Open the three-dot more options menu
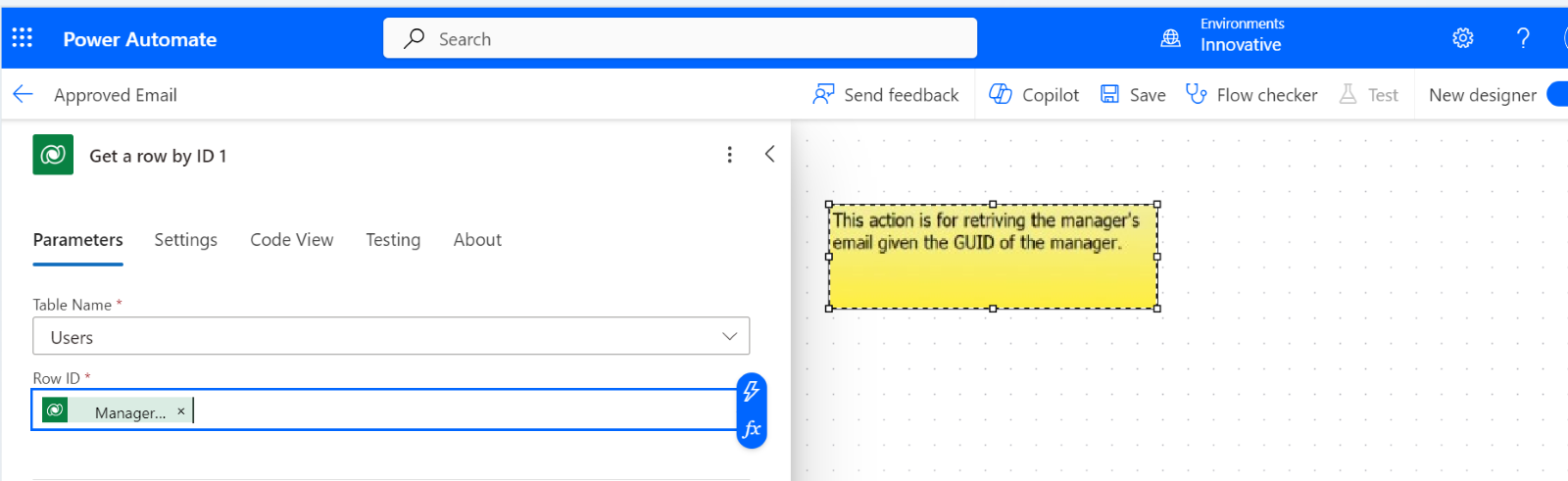 coord(729,155)
